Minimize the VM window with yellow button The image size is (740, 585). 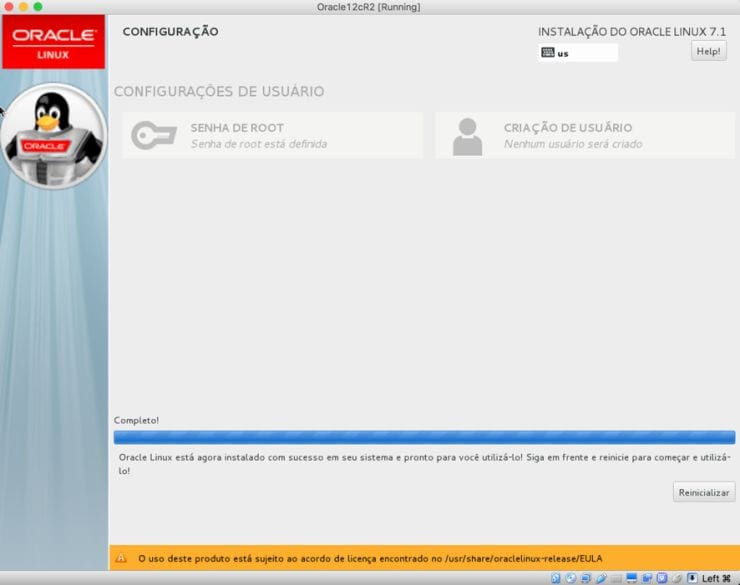coord(23,7)
